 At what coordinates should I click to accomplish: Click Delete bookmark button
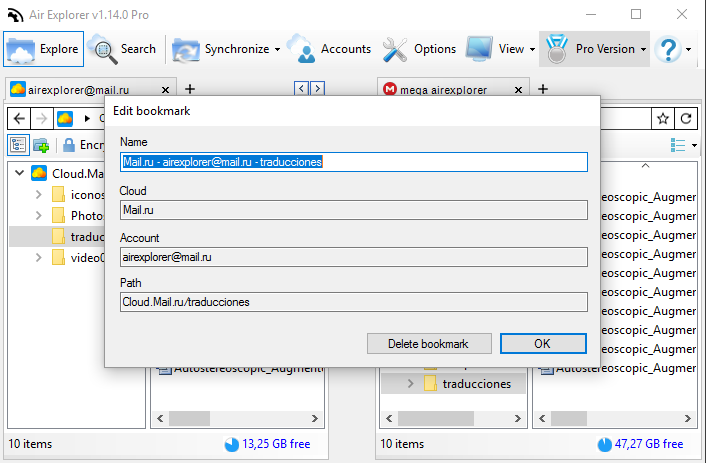coord(429,344)
